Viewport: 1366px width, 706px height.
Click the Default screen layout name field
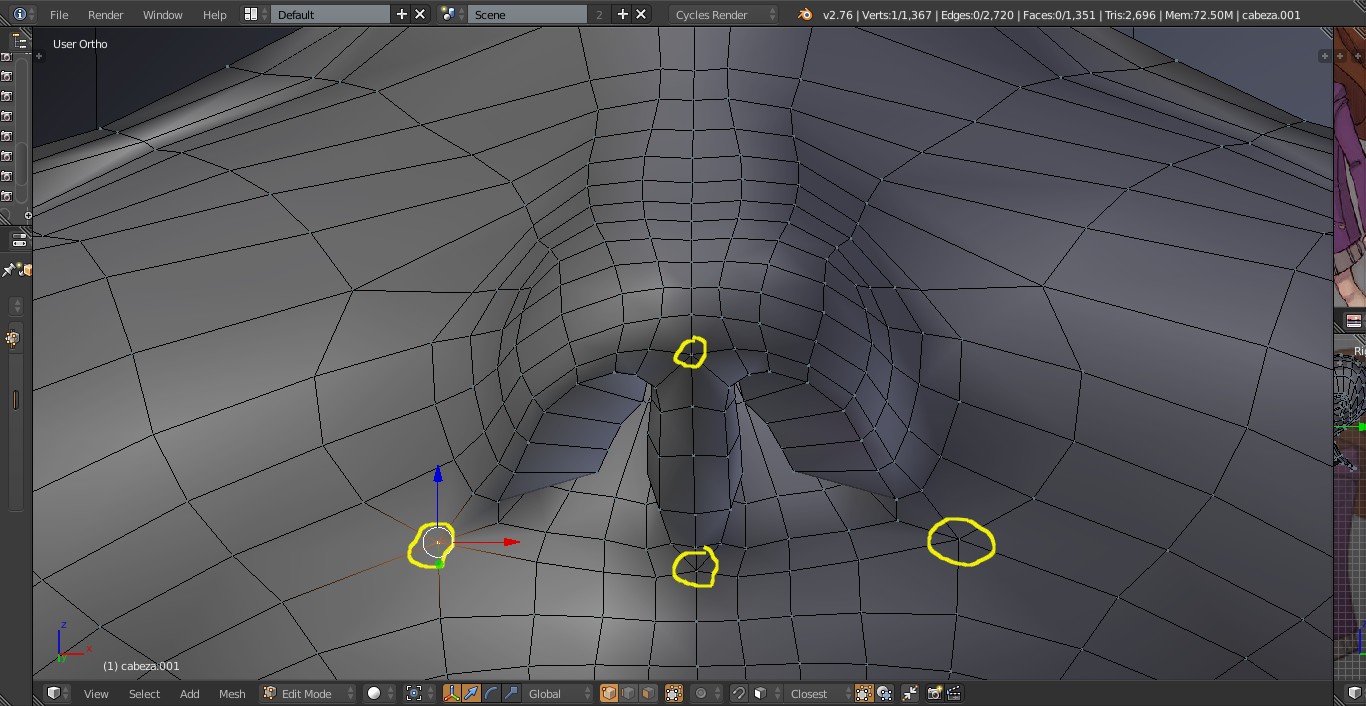330,15
